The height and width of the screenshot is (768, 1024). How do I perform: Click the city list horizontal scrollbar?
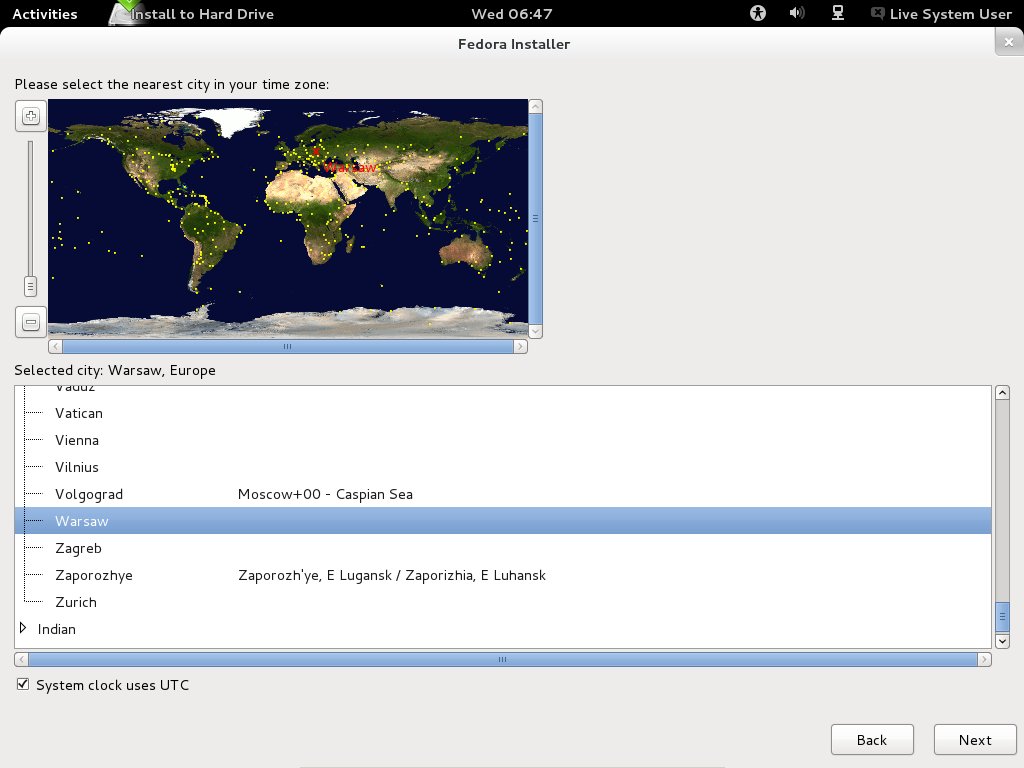pyautogui.click(x=502, y=660)
